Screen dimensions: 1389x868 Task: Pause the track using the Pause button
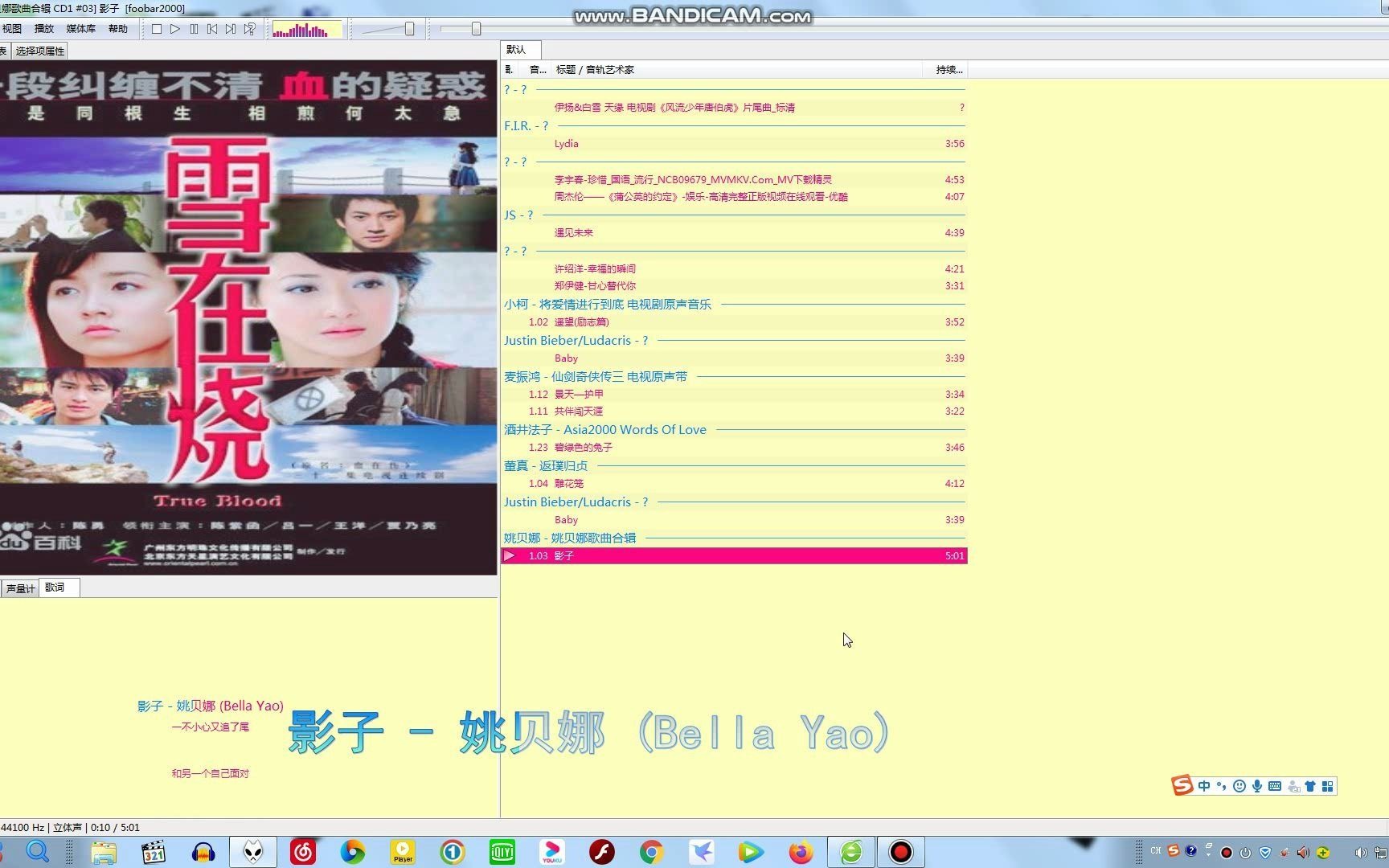click(x=194, y=29)
